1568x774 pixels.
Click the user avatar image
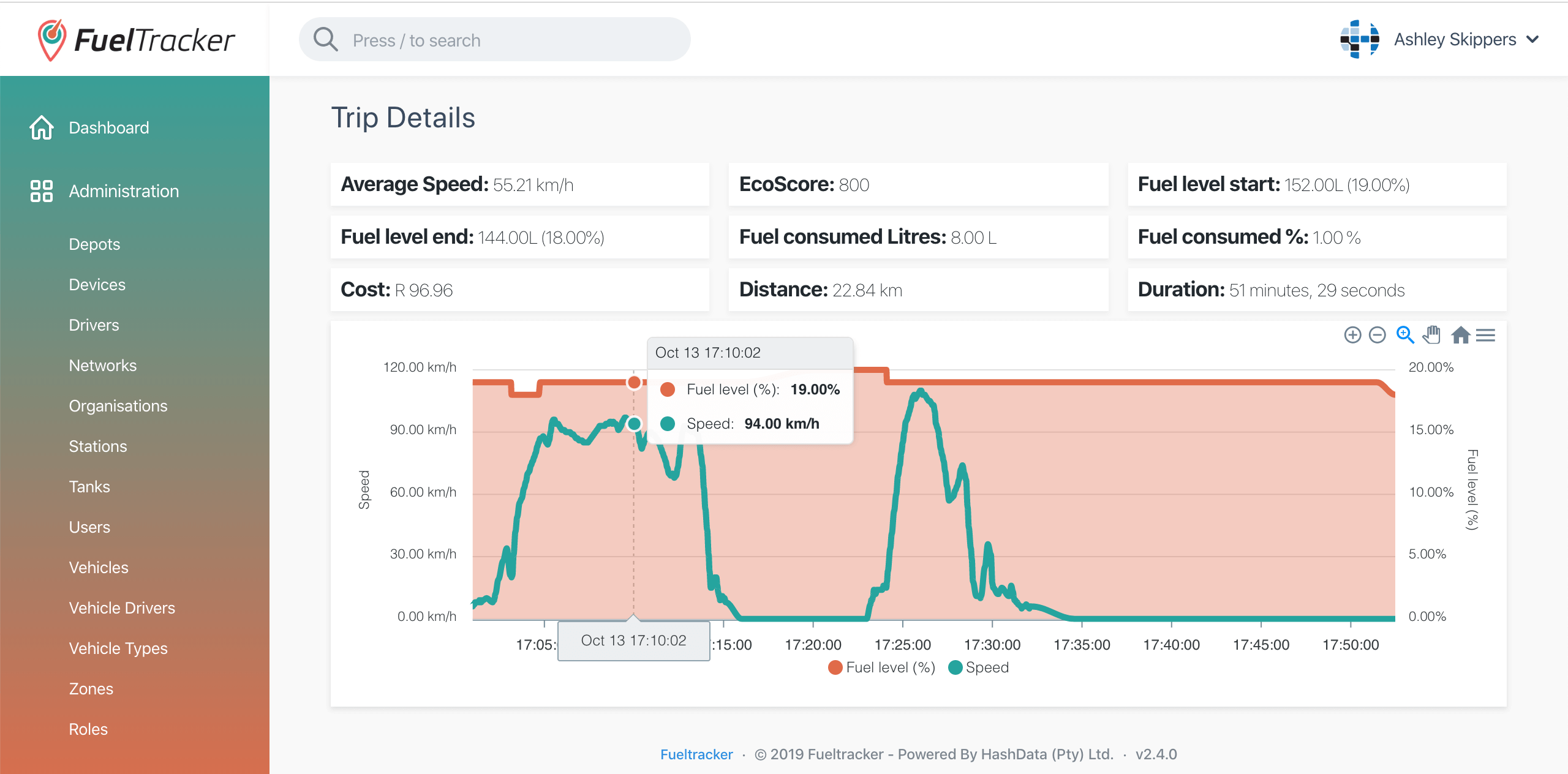coord(1359,40)
